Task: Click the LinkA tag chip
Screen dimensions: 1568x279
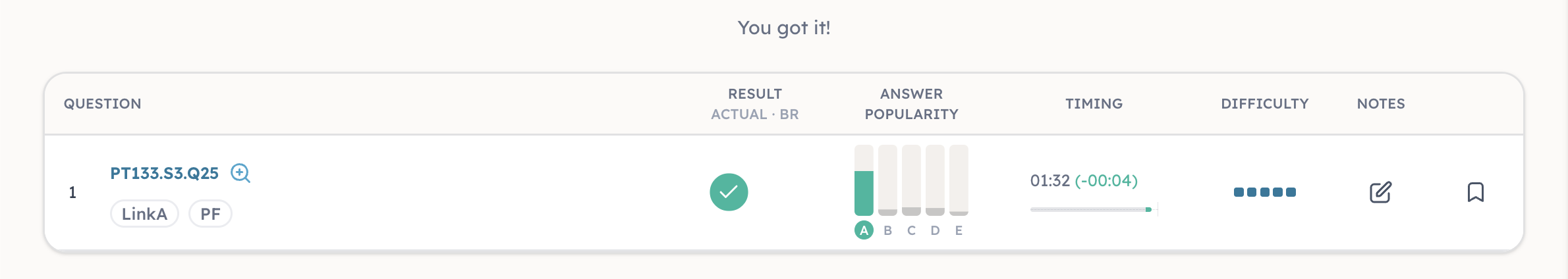Action: point(144,214)
